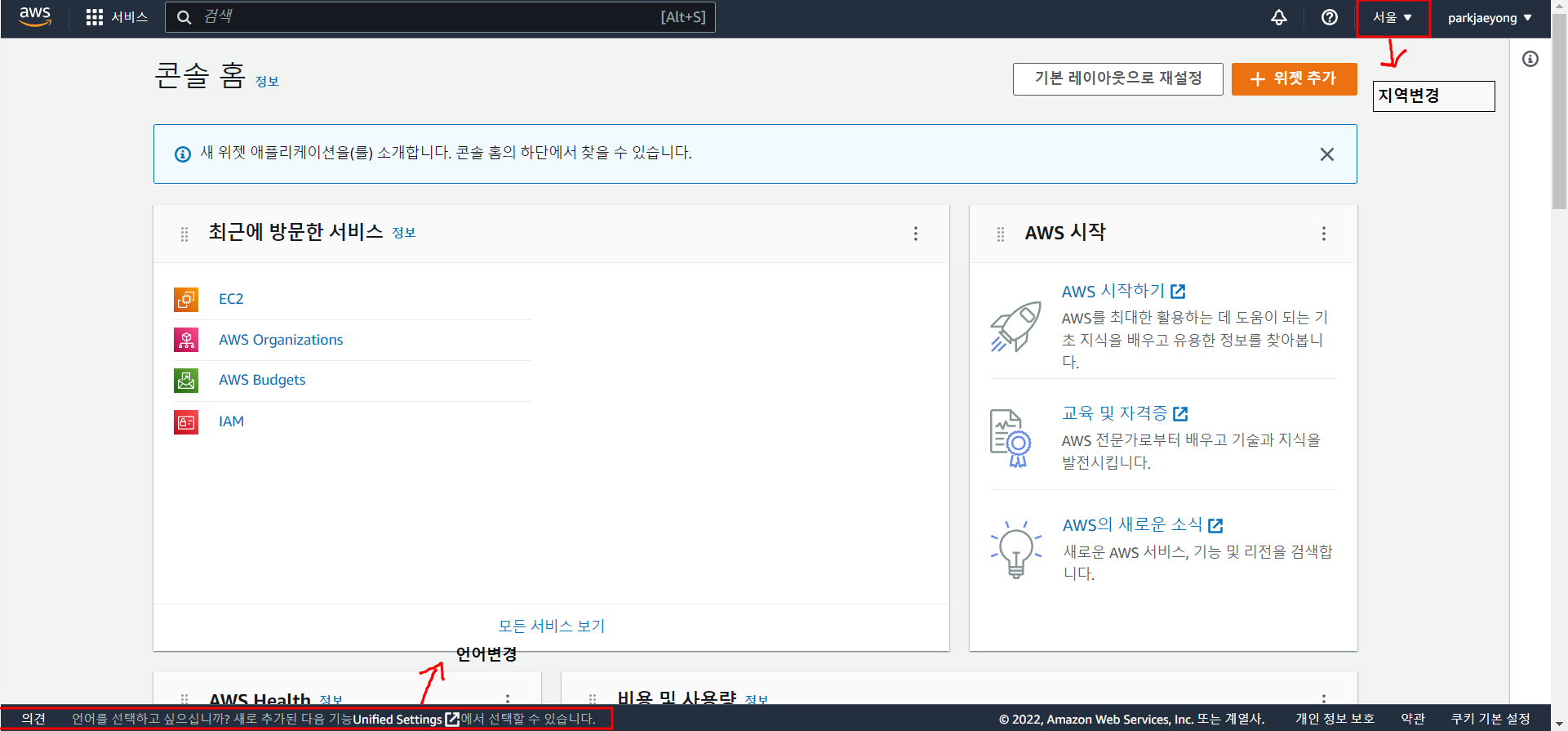Open AWS 시작하기 external link
This screenshot has height=731, width=1568.
1123,291
